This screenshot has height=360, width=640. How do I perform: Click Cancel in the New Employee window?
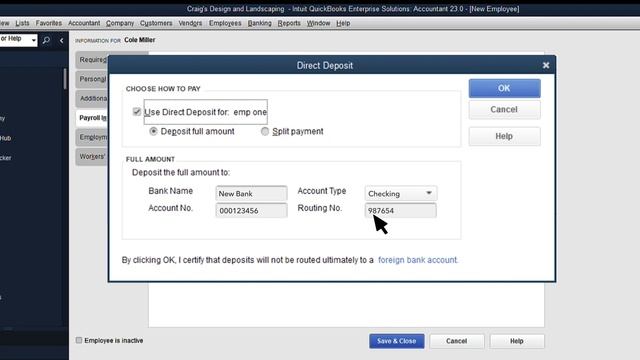(x=456, y=341)
